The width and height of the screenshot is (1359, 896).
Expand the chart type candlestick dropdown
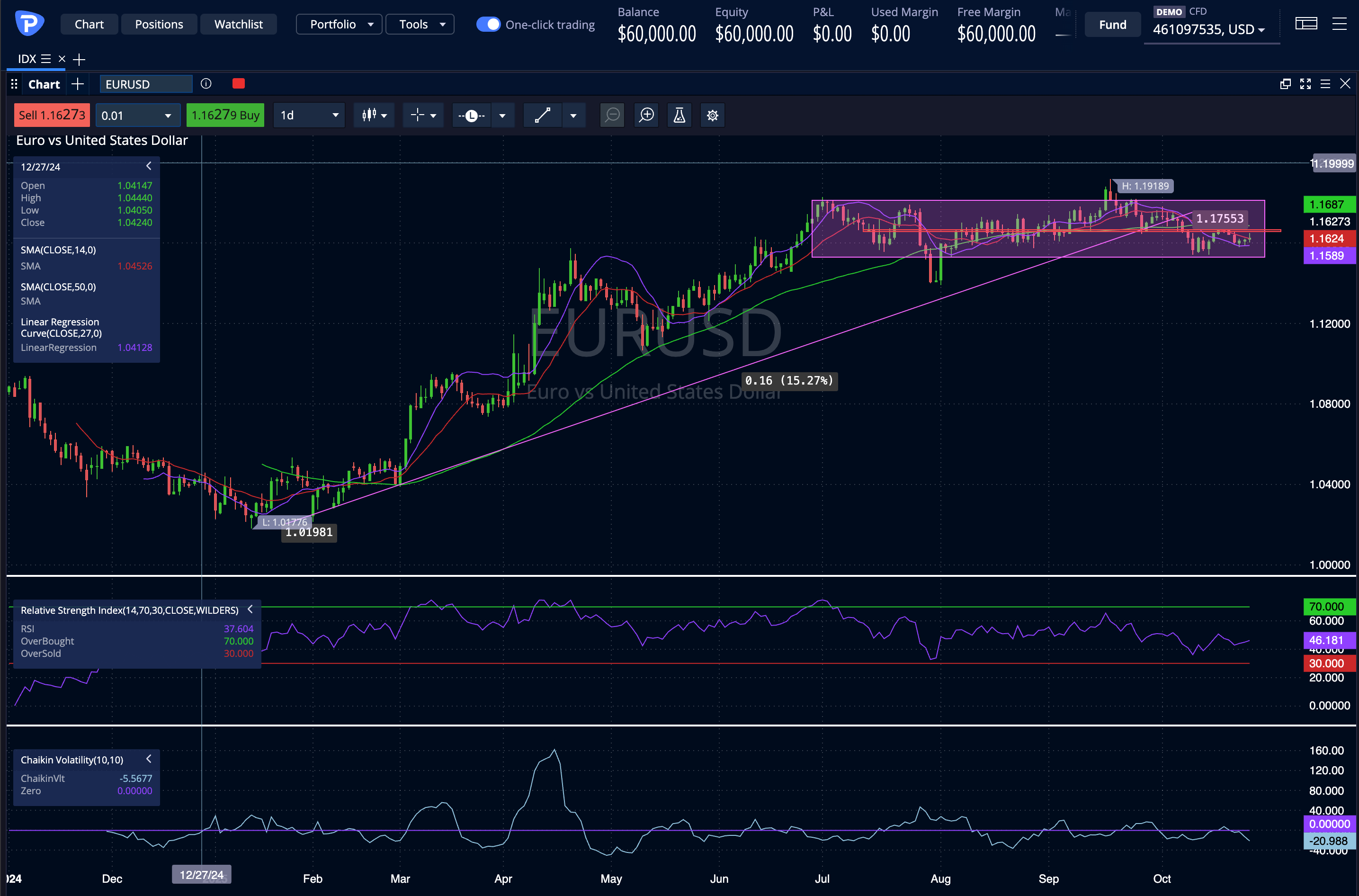tap(374, 116)
